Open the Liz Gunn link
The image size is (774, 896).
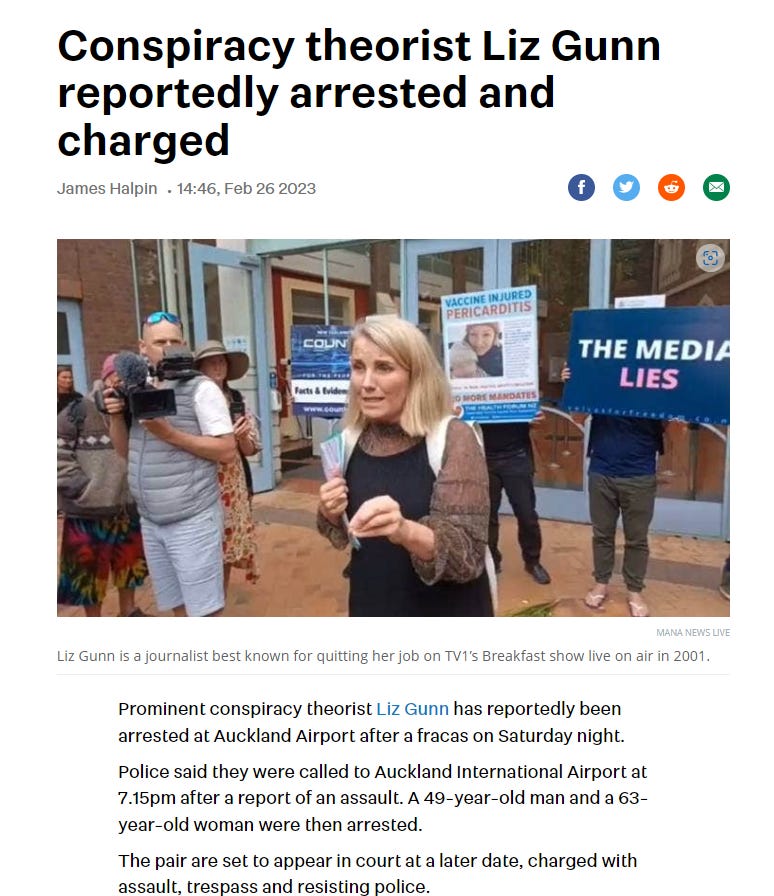point(412,709)
